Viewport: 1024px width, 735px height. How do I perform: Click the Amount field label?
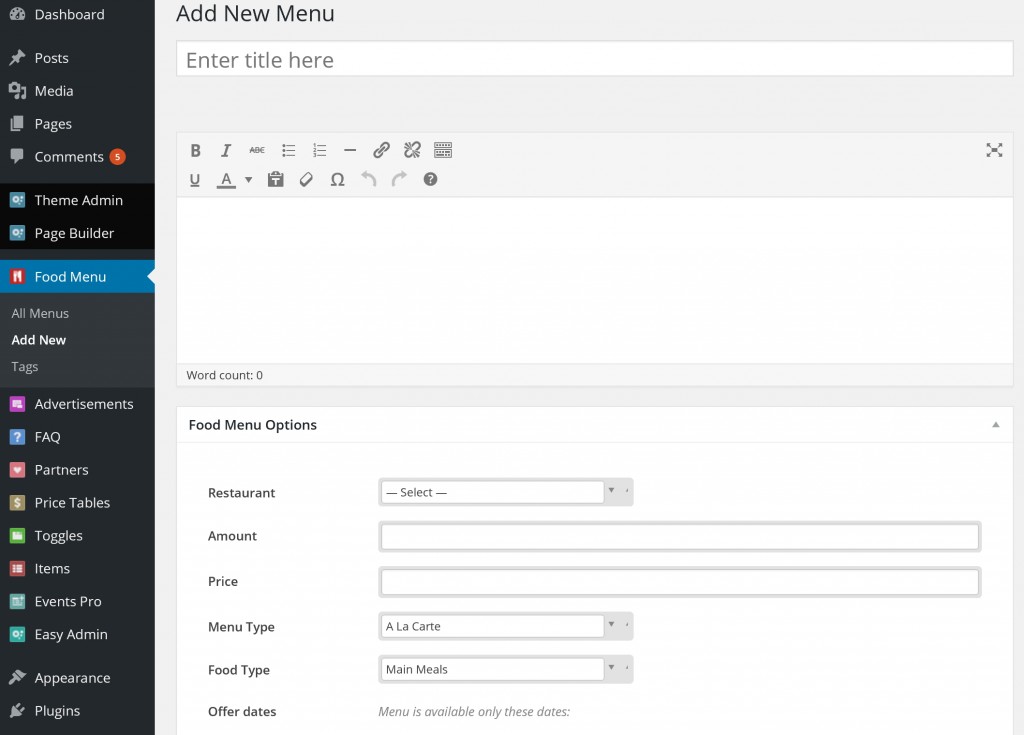tap(232, 536)
